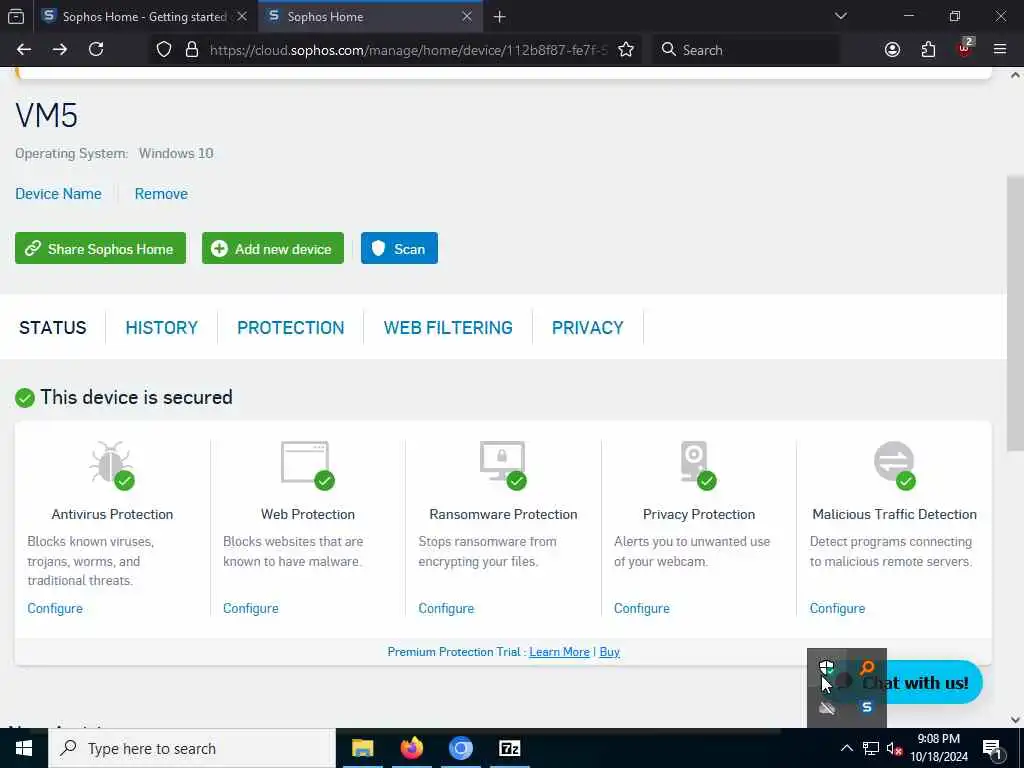The height and width of the screenshot is (768, 1024).
Task: Click the Ransomware Protection monitor icon
Action: [503, 464]
